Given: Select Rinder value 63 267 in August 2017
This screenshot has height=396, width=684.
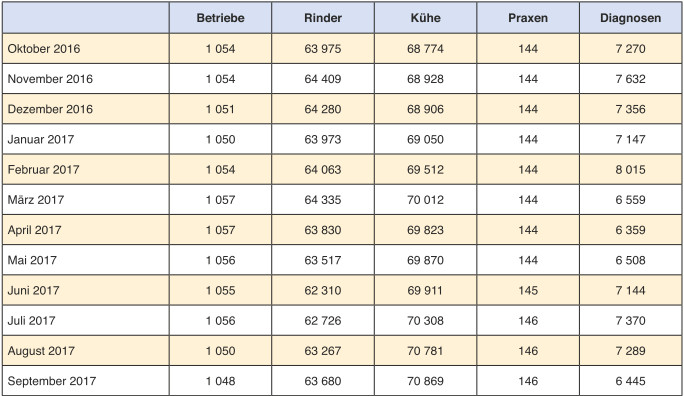Looking at the screenshot, I should [323, 351].
